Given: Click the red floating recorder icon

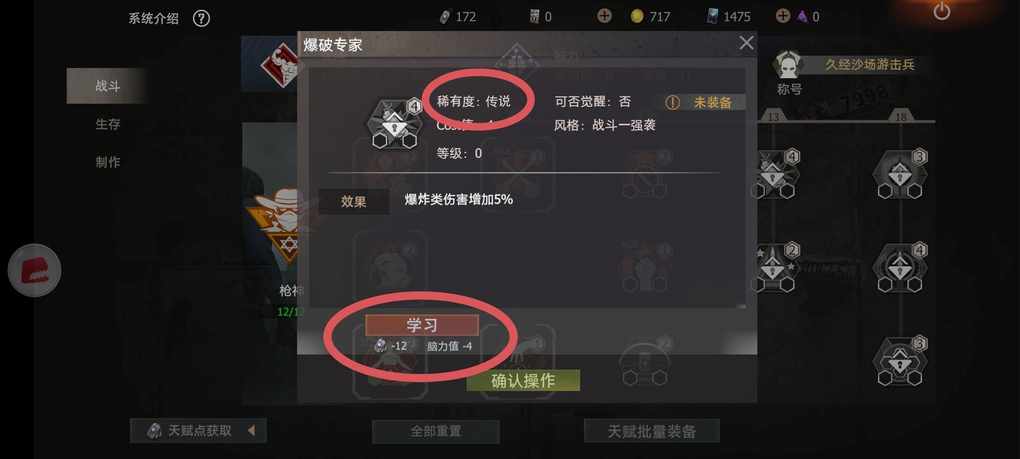Looking at the screenshot, I should pos(34,270).
